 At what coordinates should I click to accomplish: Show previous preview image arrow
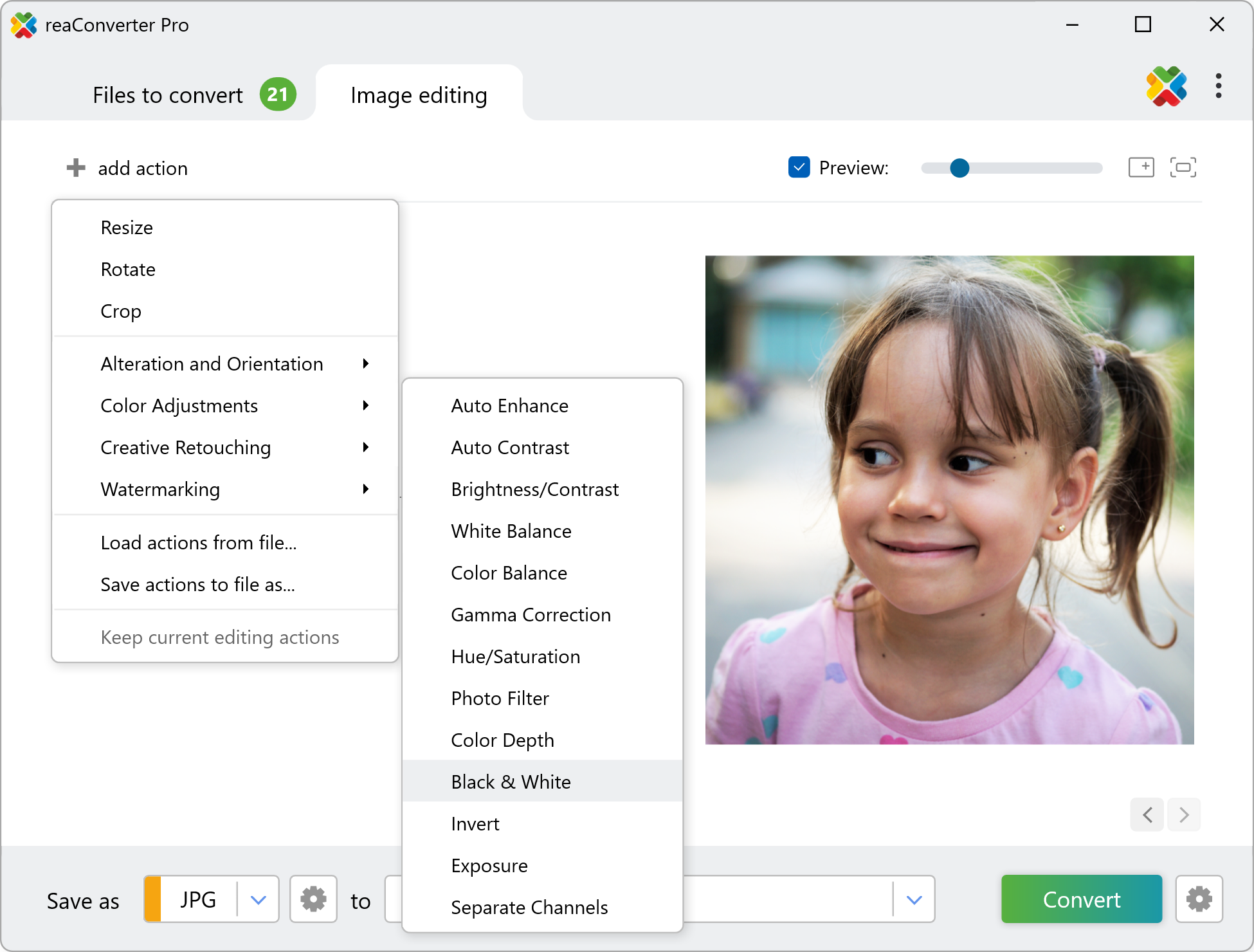(1147, 815)
